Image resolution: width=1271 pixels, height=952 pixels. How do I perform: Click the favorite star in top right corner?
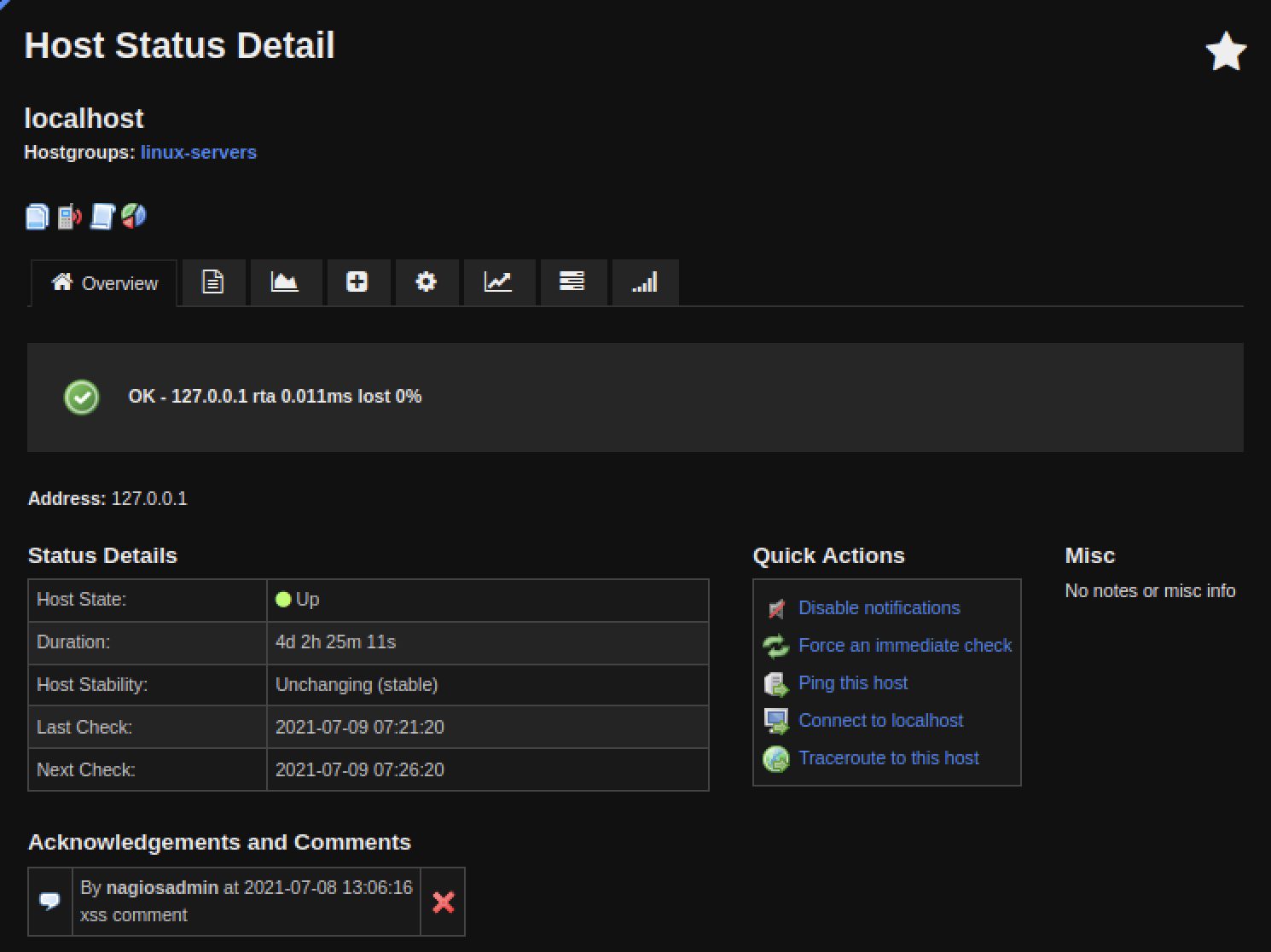(x=1226, y=51)
